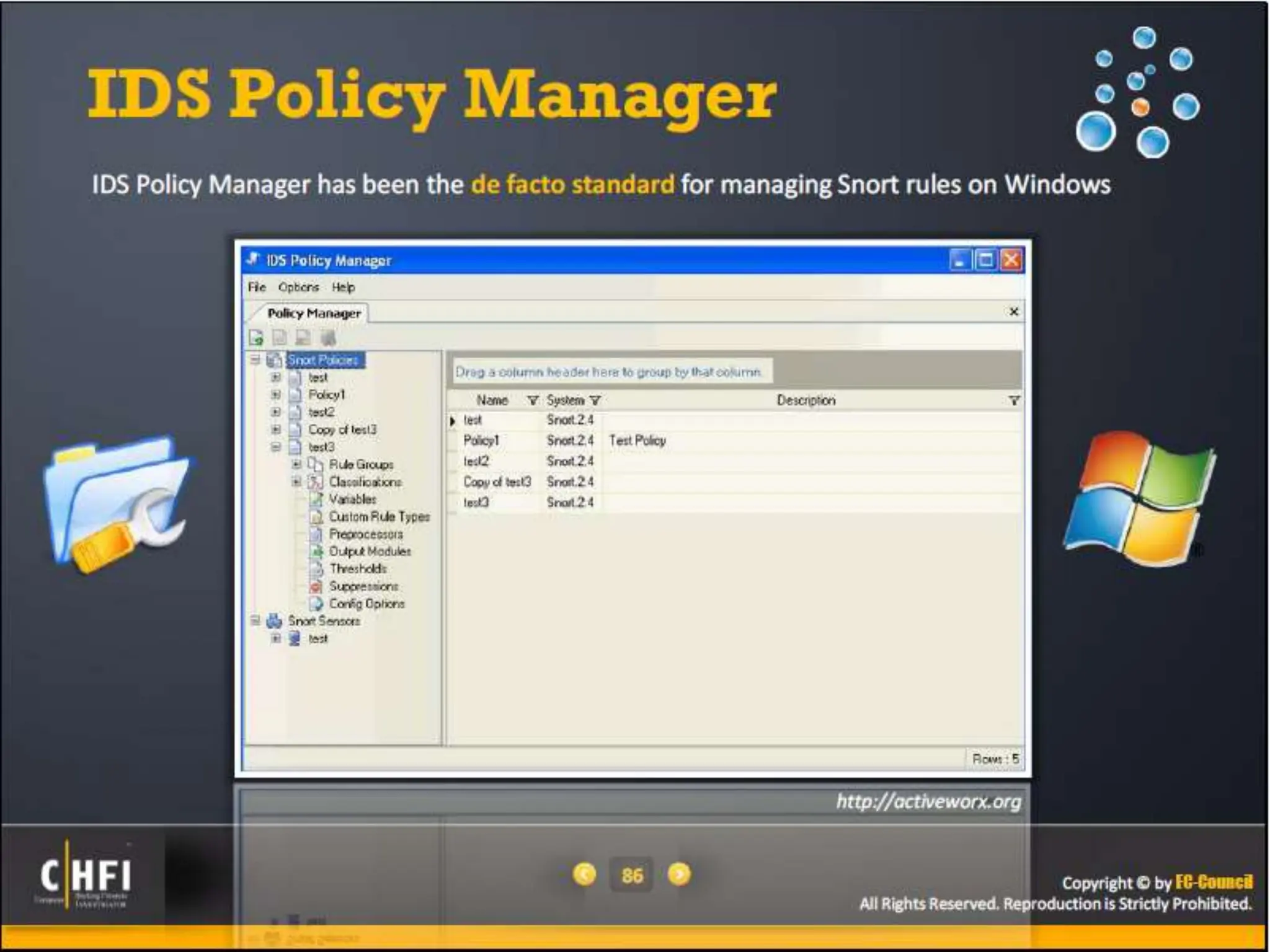Click the Output Modules icon
This screenshot has height=952, width=1270.
pos(317,552)
